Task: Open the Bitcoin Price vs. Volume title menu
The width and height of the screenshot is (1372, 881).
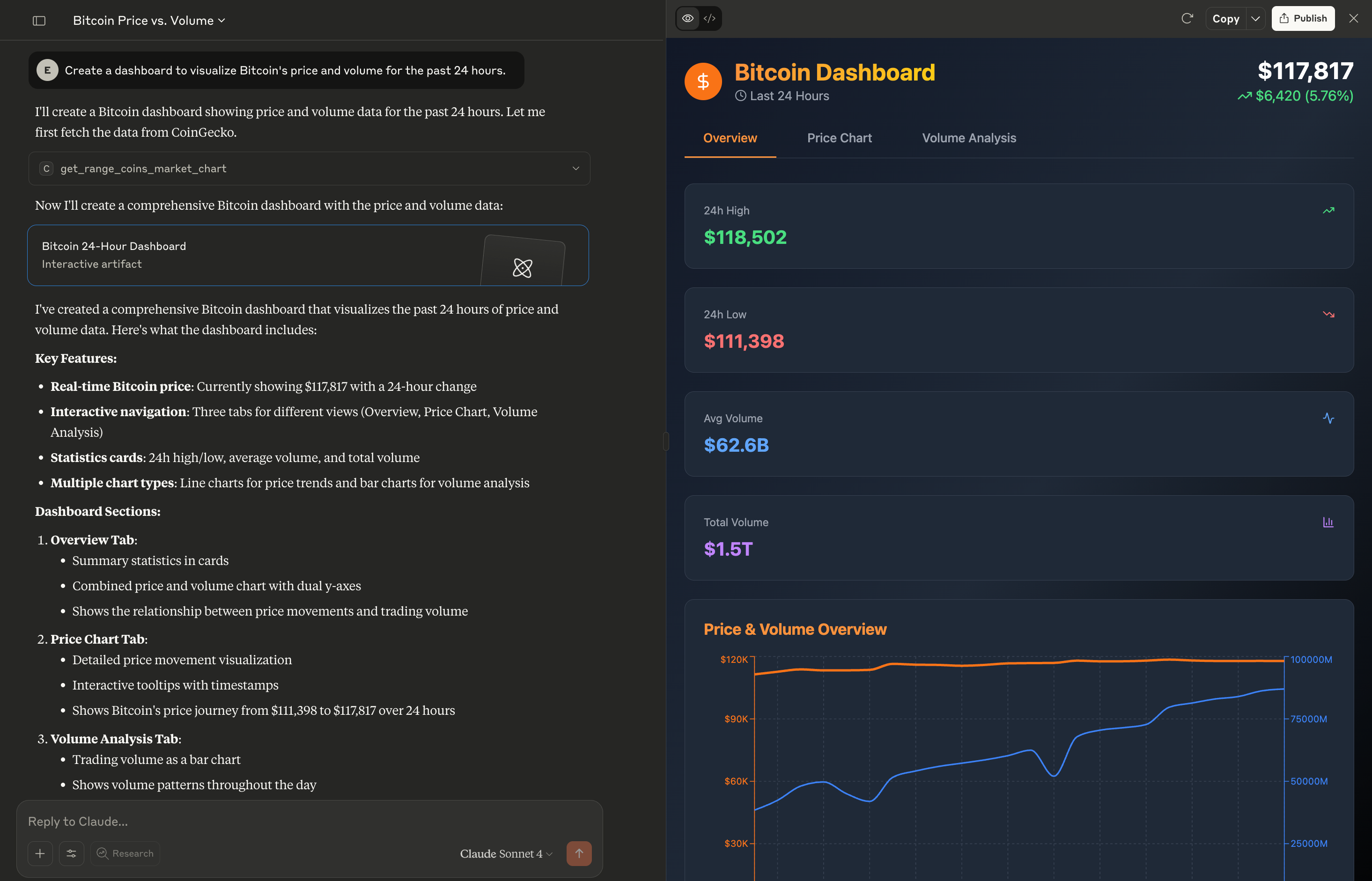Action: (149, 21)
